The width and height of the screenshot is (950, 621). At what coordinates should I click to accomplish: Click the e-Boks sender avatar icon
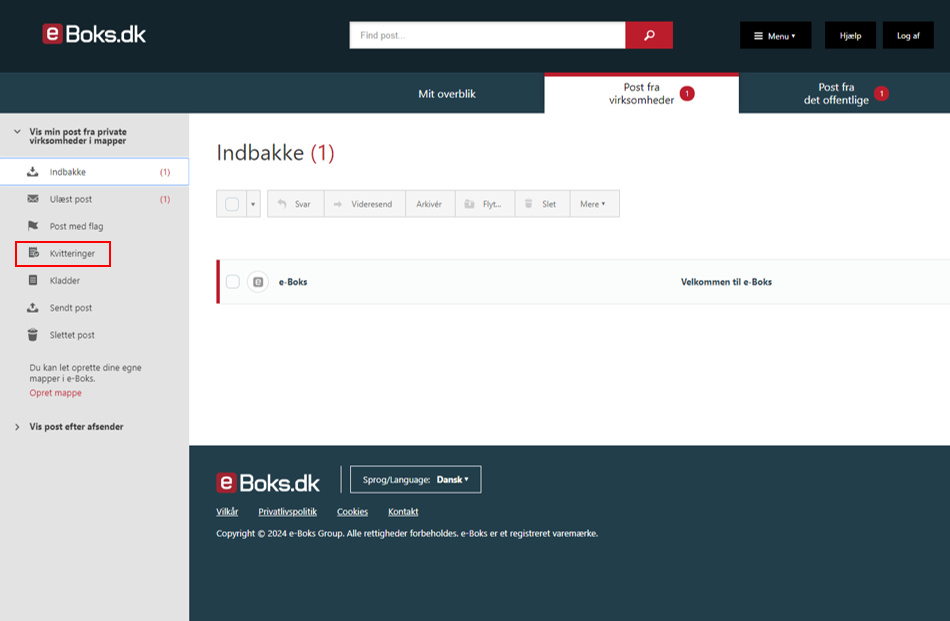(x=258, y=282)
